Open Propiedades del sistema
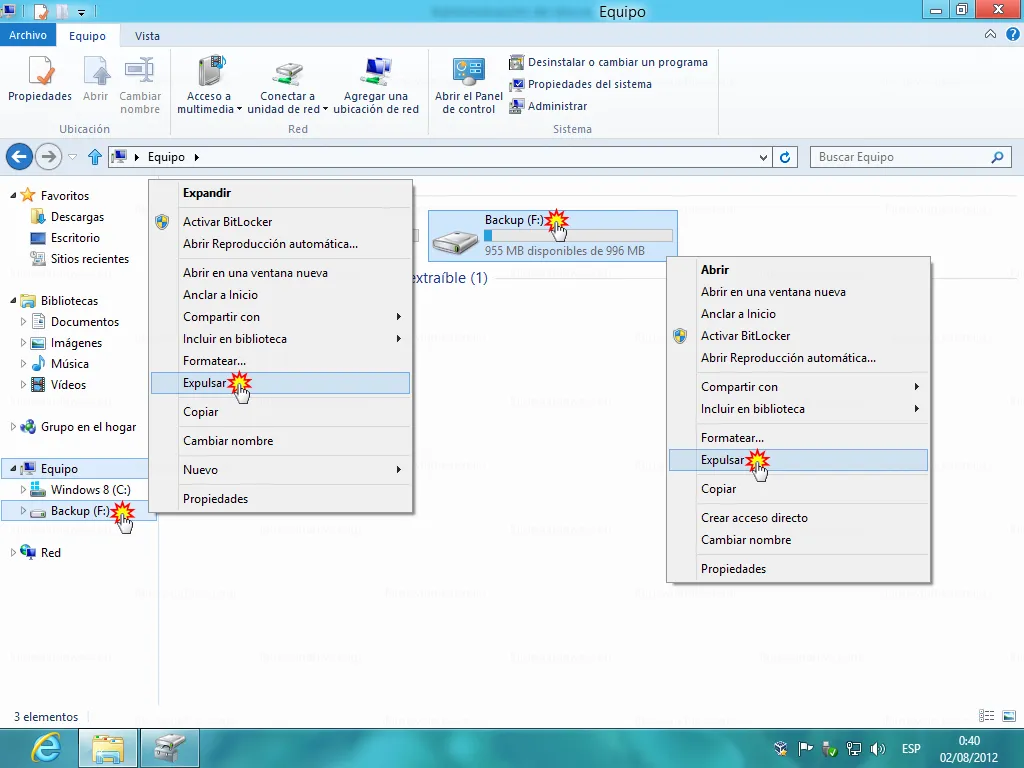 [x=581, y=84]
